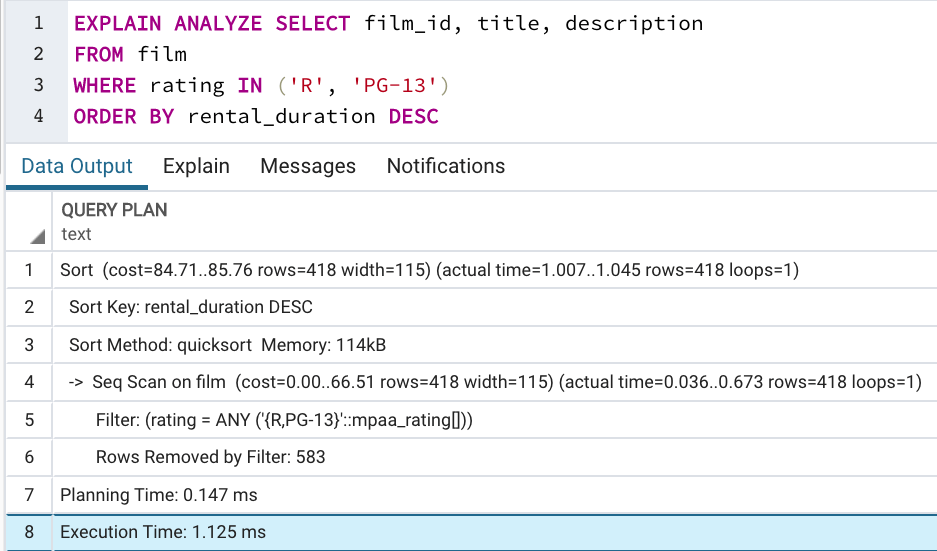This screenshot has height=551, width=937.
Task: Select result row number 8
Action: point(29,532)
